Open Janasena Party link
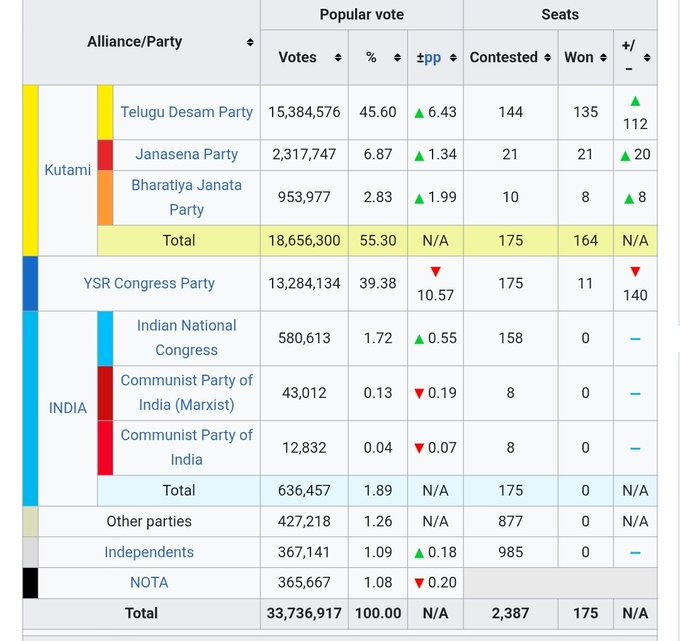680x641 pixels. pos(186,154)
